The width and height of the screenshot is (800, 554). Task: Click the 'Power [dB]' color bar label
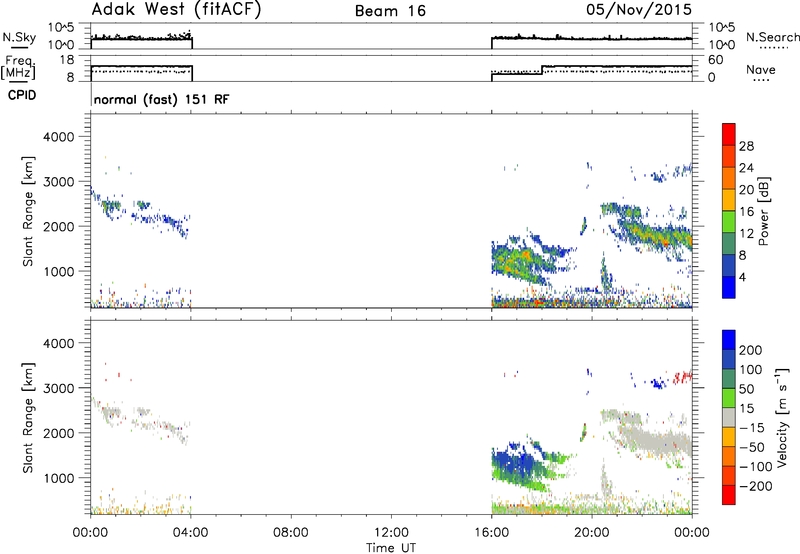coord(763,211)
